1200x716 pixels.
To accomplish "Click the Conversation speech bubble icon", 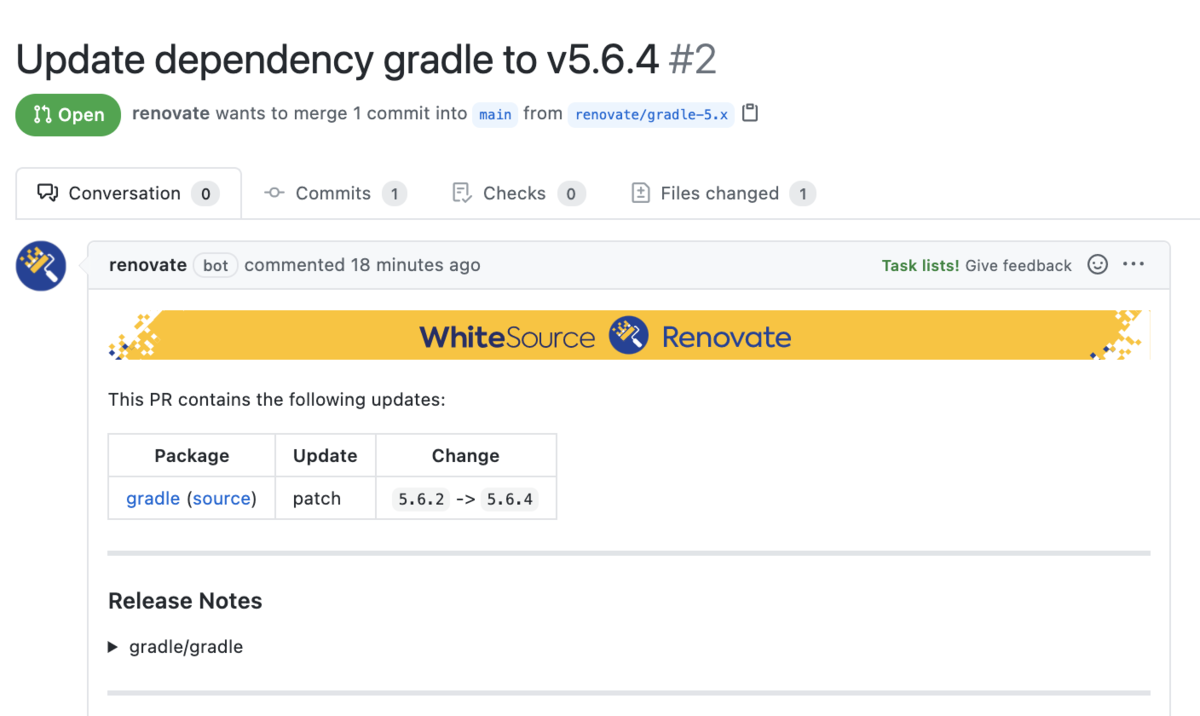I will coord(47,193).
